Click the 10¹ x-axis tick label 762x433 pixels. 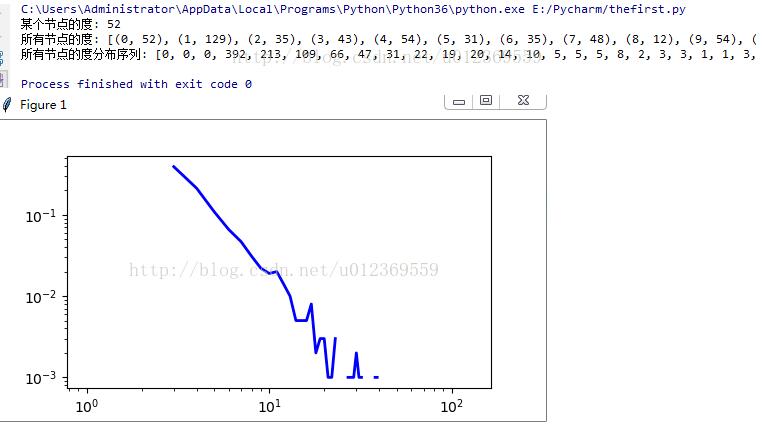269,407
